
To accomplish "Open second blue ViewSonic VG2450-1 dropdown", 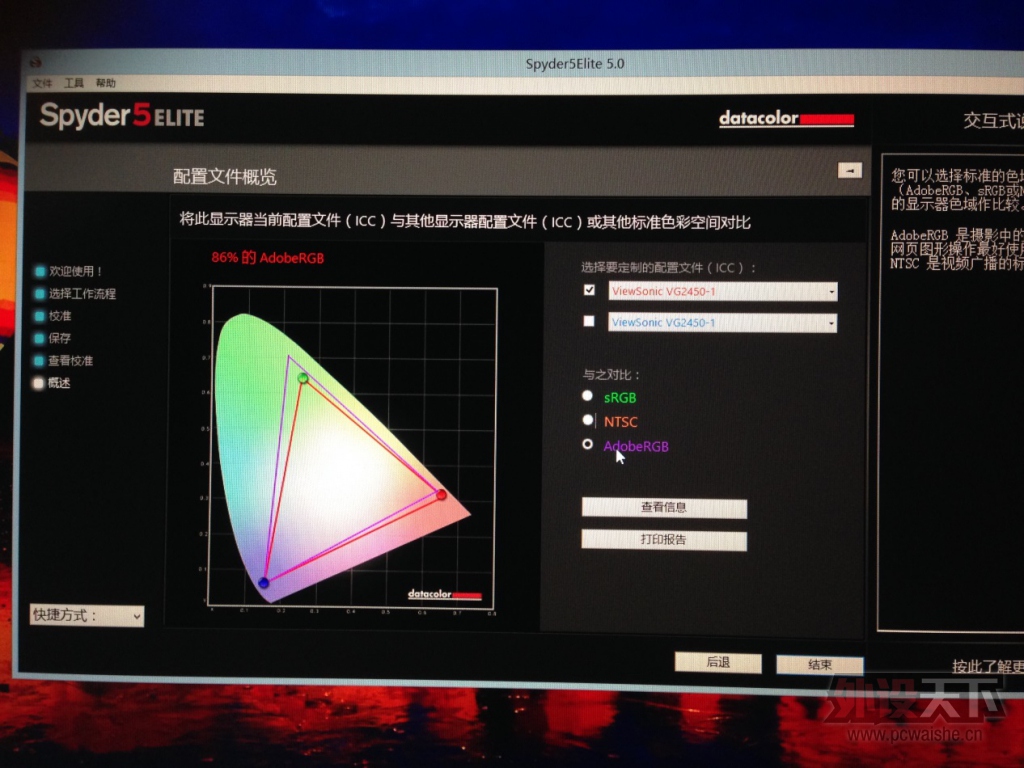I will point(722,323).
